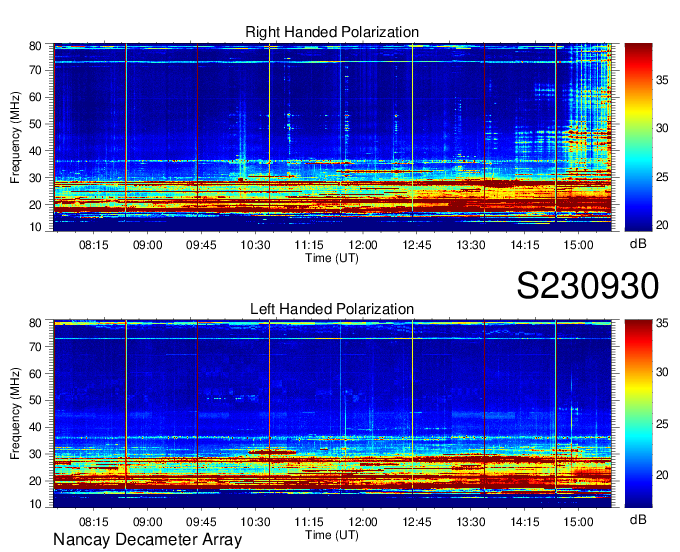Click 14:15 time tick under left-handed chart
This screenshot has width=680, height=552.
point(525,522)
